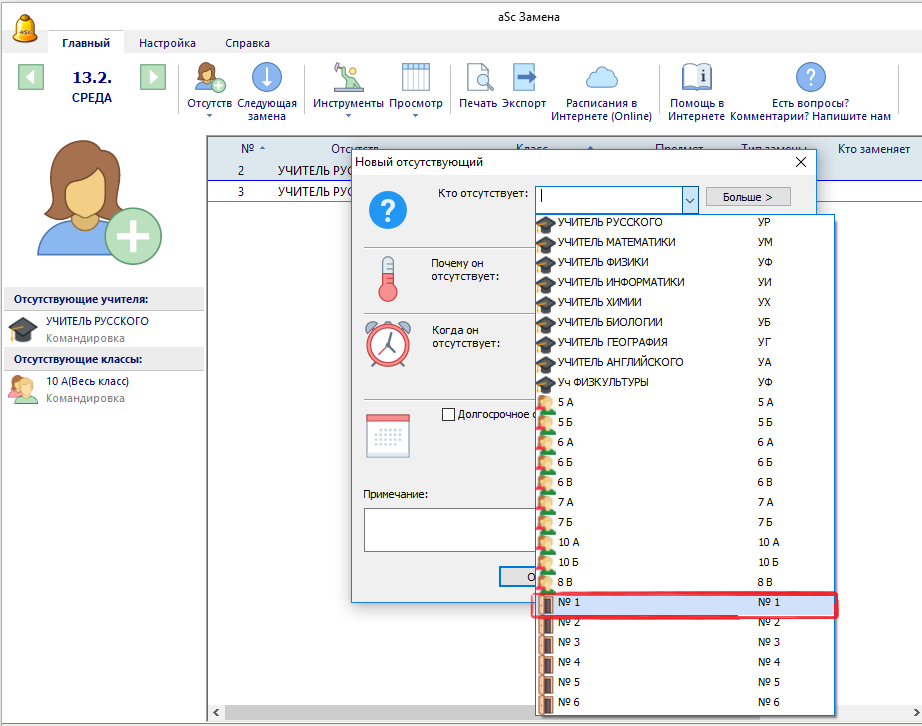Click Следующая замена icon
This screenshot has width=922, height=726.
(x=267, y=78)
